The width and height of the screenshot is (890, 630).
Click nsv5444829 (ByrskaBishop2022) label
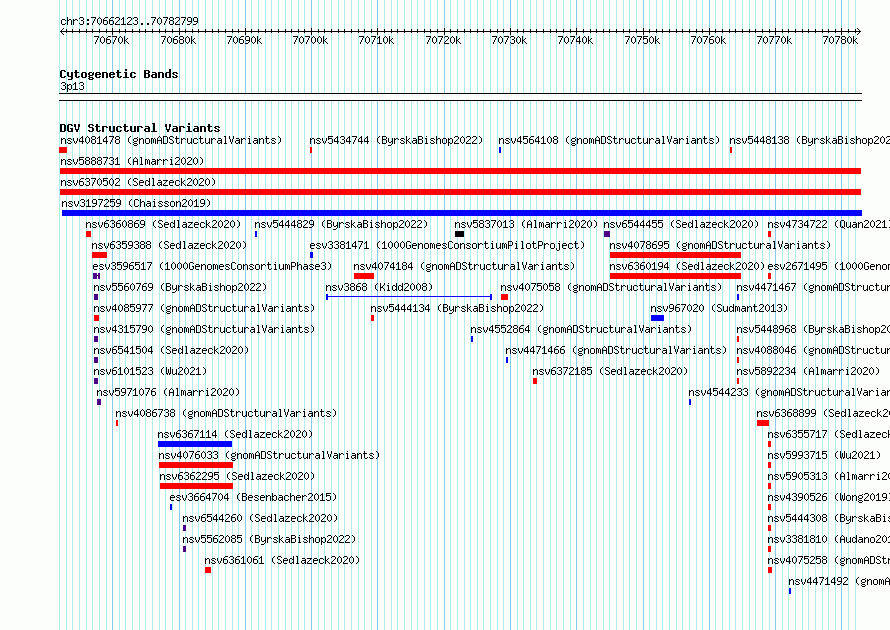pyautogui.click(x=341, y=224)
